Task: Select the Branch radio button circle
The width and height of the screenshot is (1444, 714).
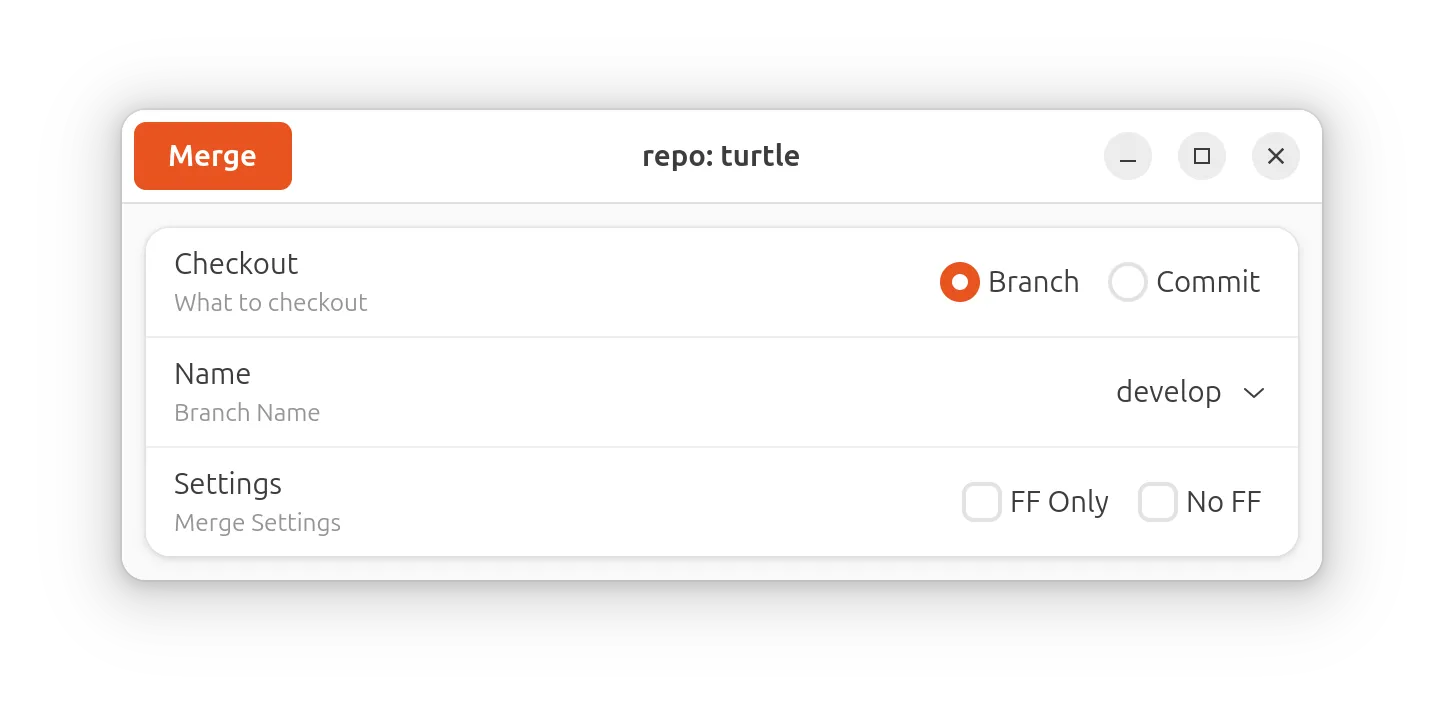Action: tap(960, 282)
